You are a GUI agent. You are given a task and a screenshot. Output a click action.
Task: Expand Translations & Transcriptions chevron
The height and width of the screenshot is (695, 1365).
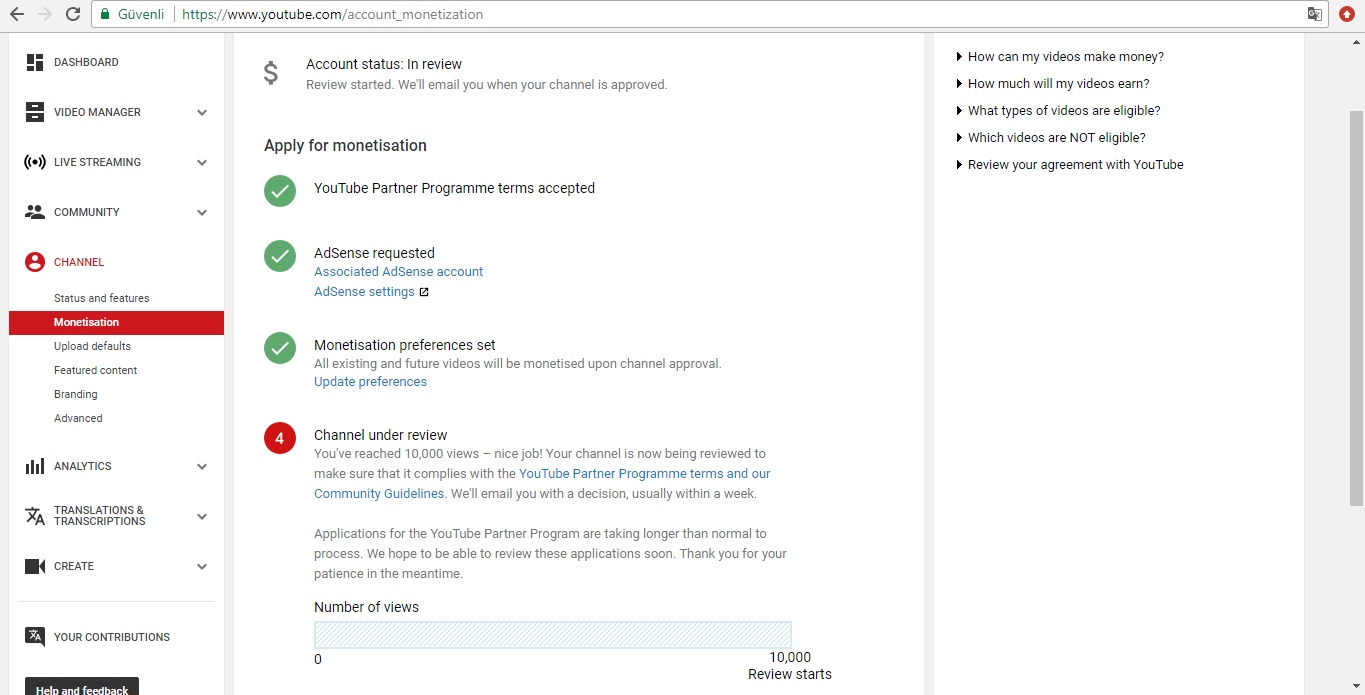click(x=202, y=517)
